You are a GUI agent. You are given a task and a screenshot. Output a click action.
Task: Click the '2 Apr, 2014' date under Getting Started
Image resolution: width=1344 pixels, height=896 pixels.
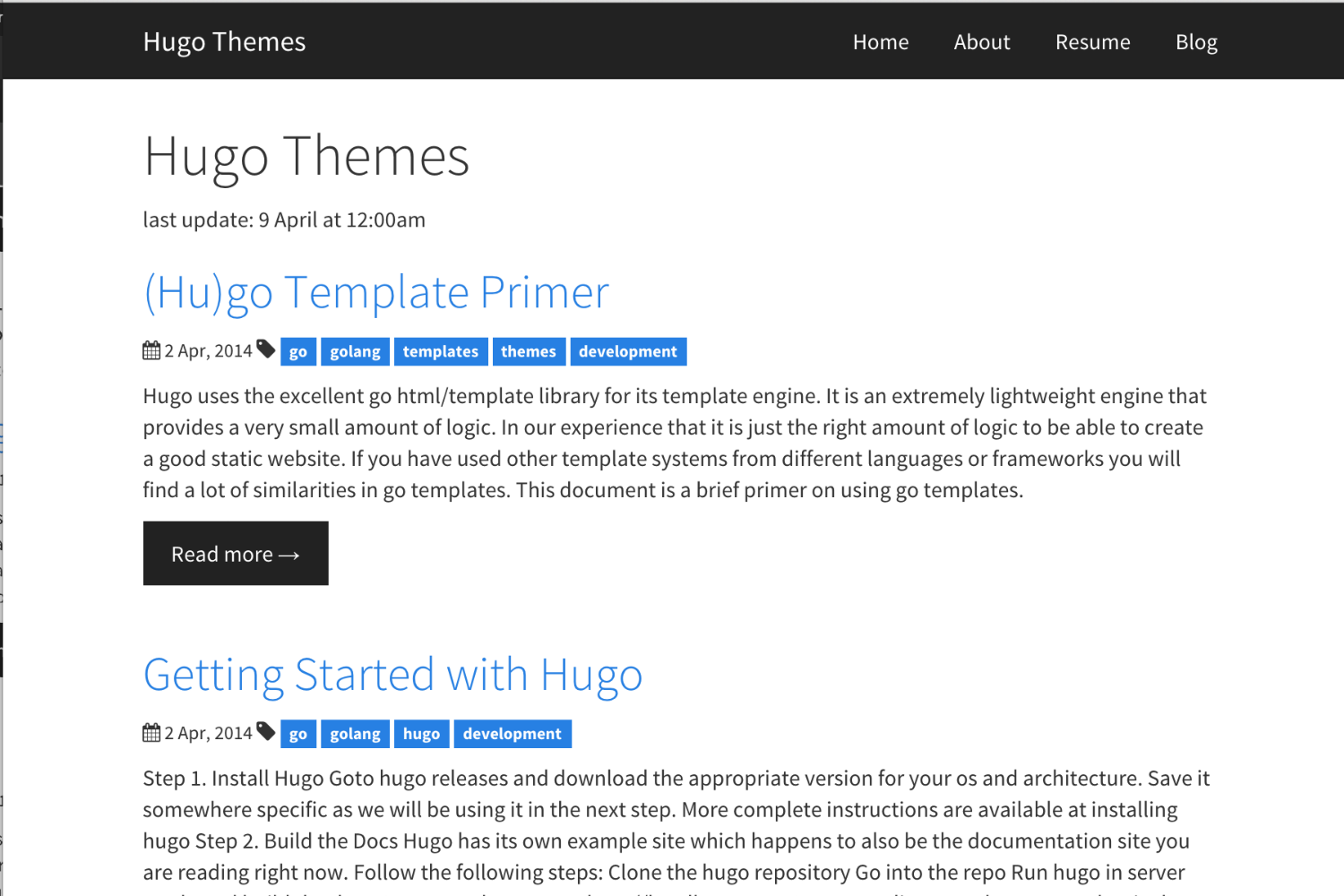coord(208,733)
